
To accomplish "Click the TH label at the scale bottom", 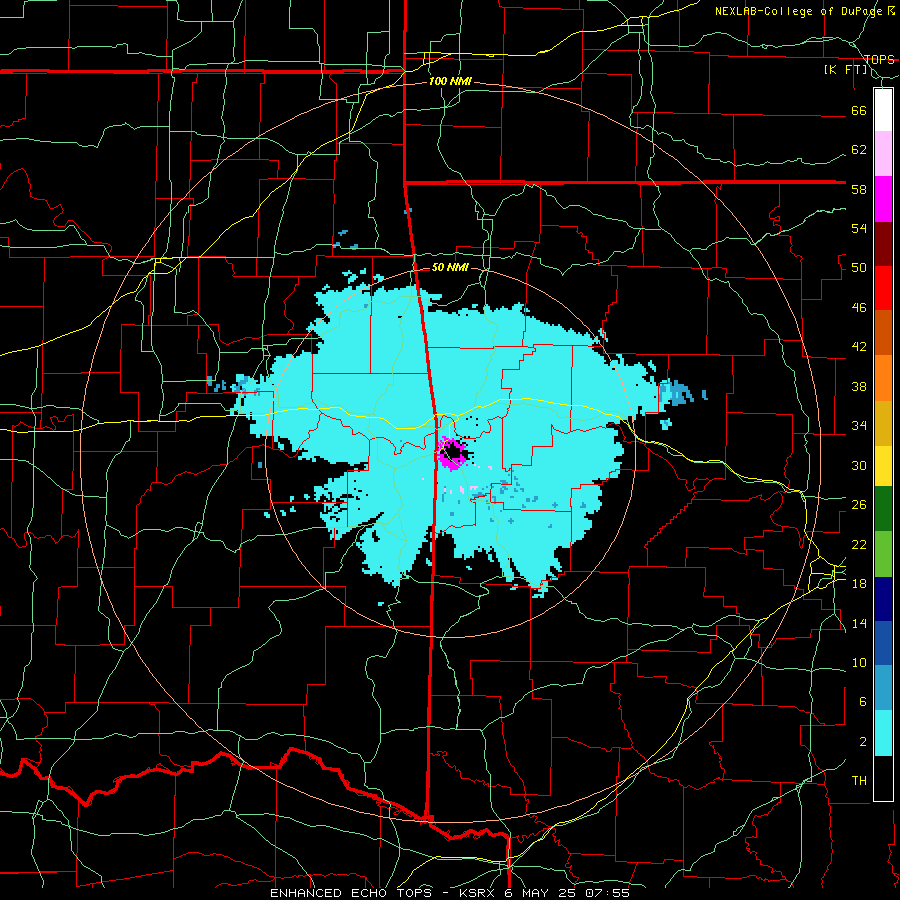I will [x=859, y=781].
